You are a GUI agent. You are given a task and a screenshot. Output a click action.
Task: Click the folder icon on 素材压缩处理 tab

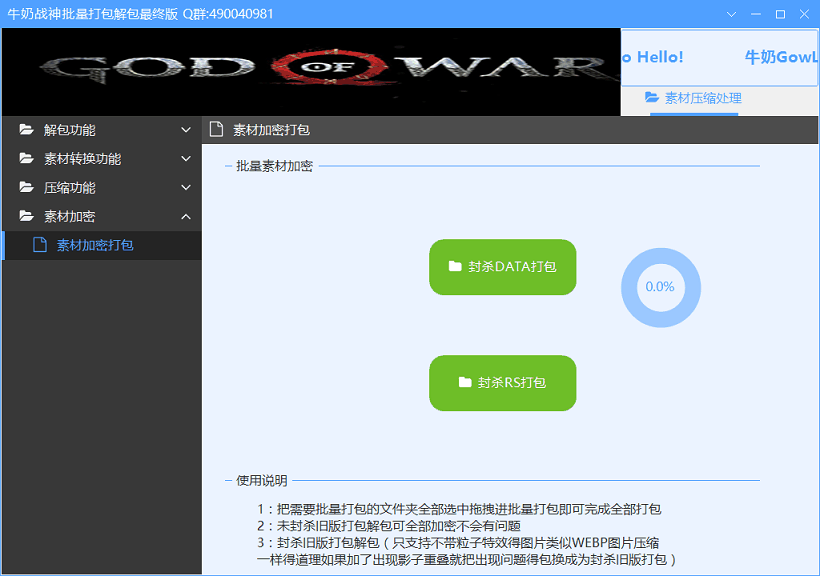tap(652, 97)
